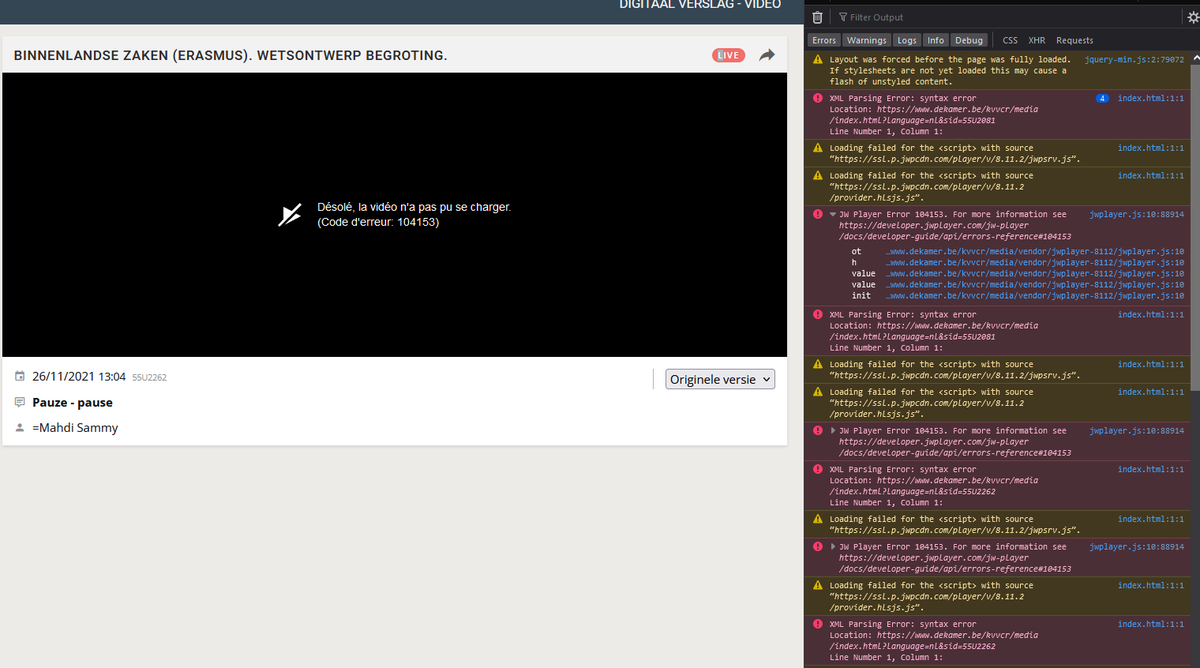The width and height of the screenshot is (1200, 668).
Task: Toggle the Errors filter
Action: [x=824, y=40]
